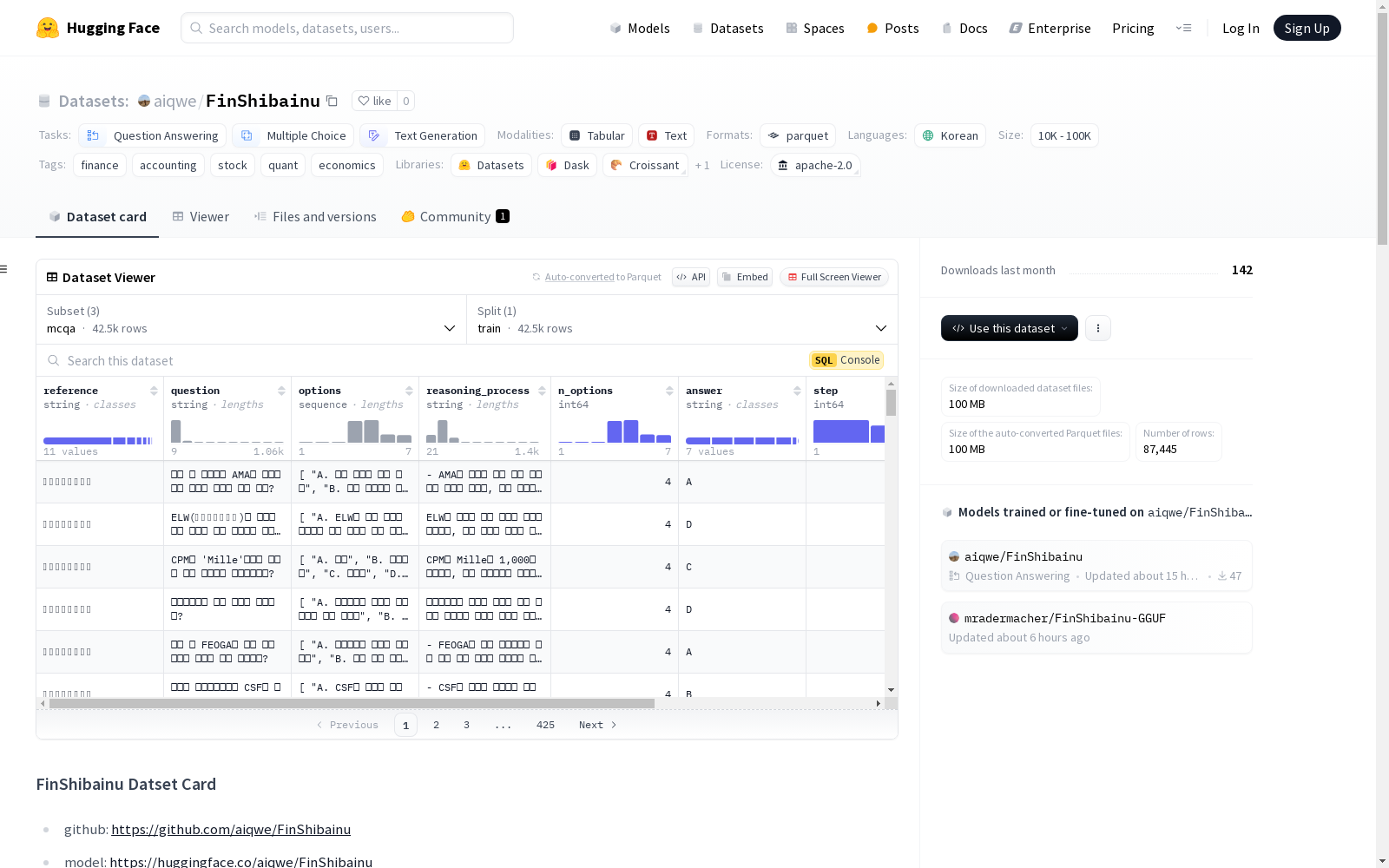Viewport: 1389px width, 868px height.
Task: Expand the Split train dropdown
Action: pos(682,319)
